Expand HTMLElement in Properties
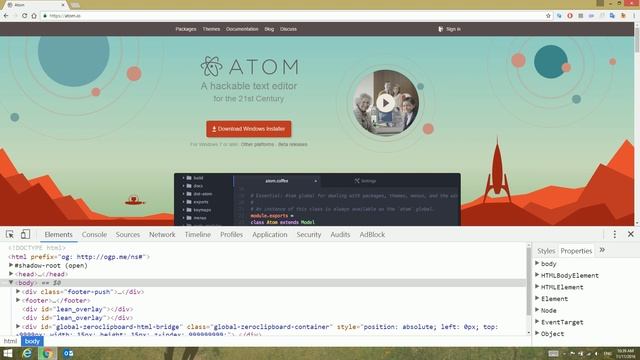 point(537,287)
